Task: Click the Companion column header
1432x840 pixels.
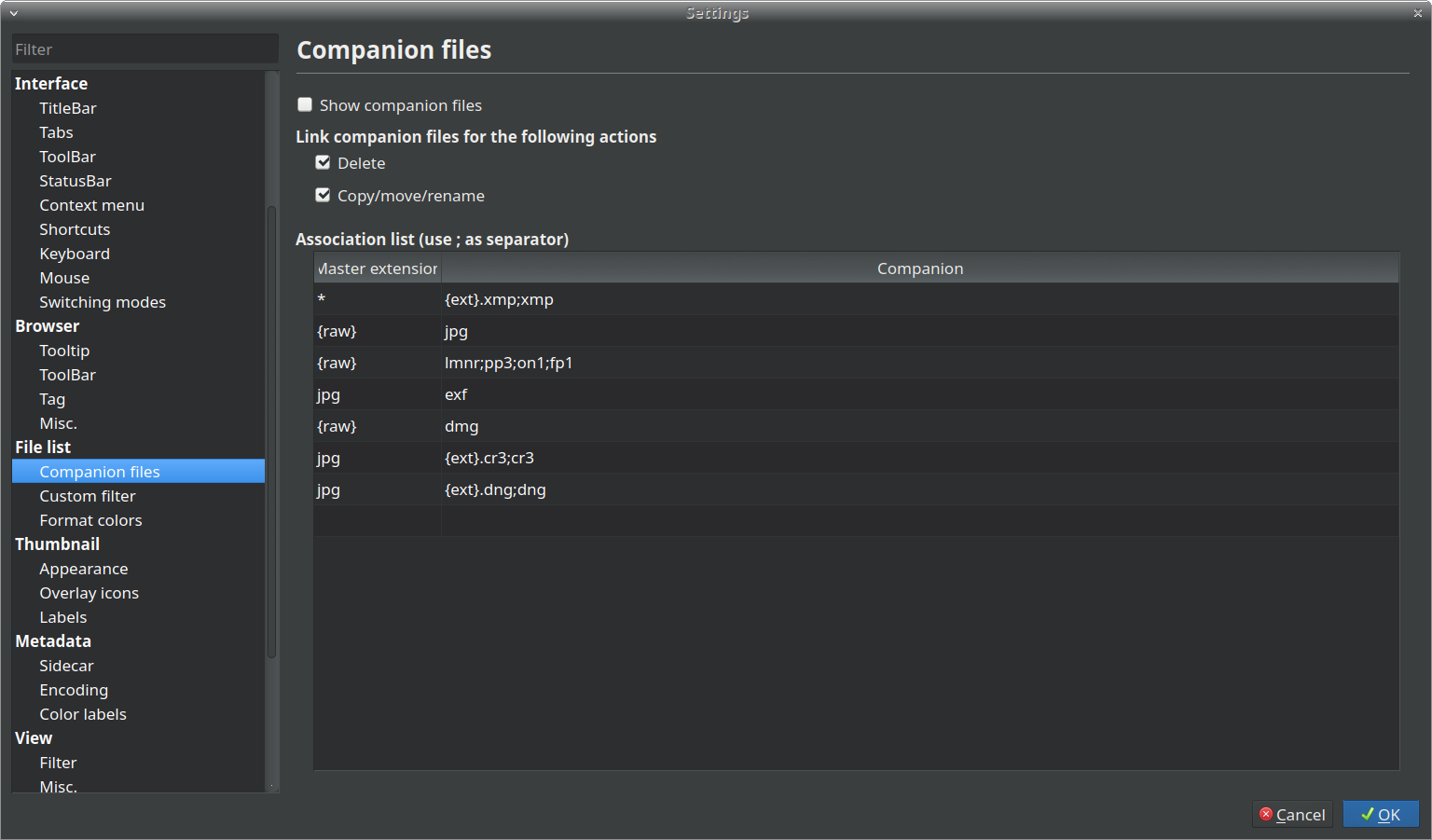Action: click(x=919, y=269)
